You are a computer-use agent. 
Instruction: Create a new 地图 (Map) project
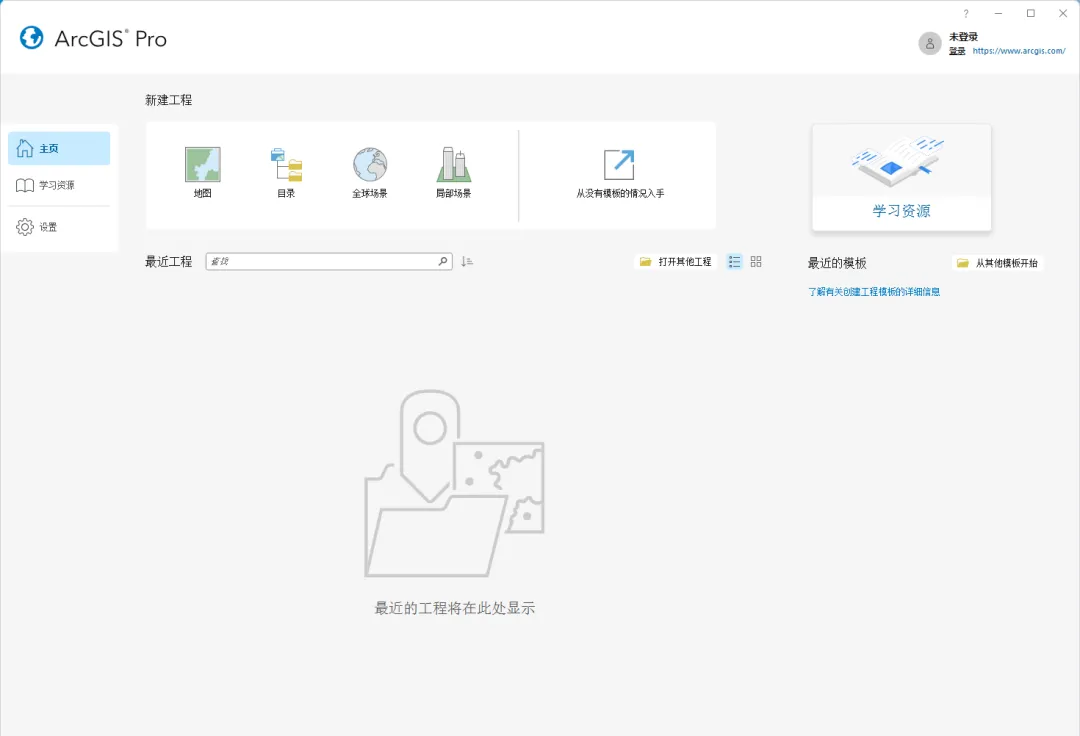(x=202, y=173)
